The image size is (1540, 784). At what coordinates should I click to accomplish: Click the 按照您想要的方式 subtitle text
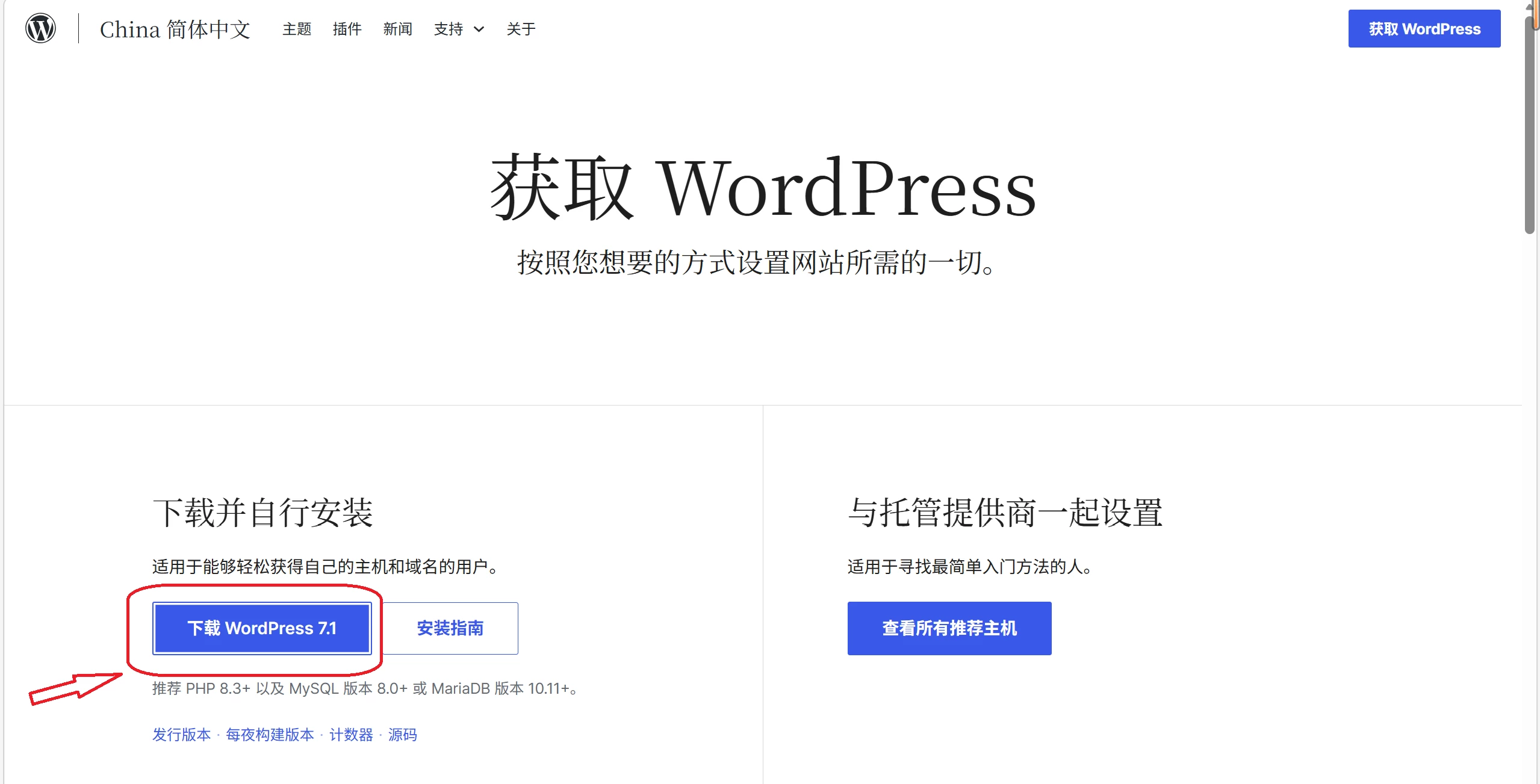(757, 262)
